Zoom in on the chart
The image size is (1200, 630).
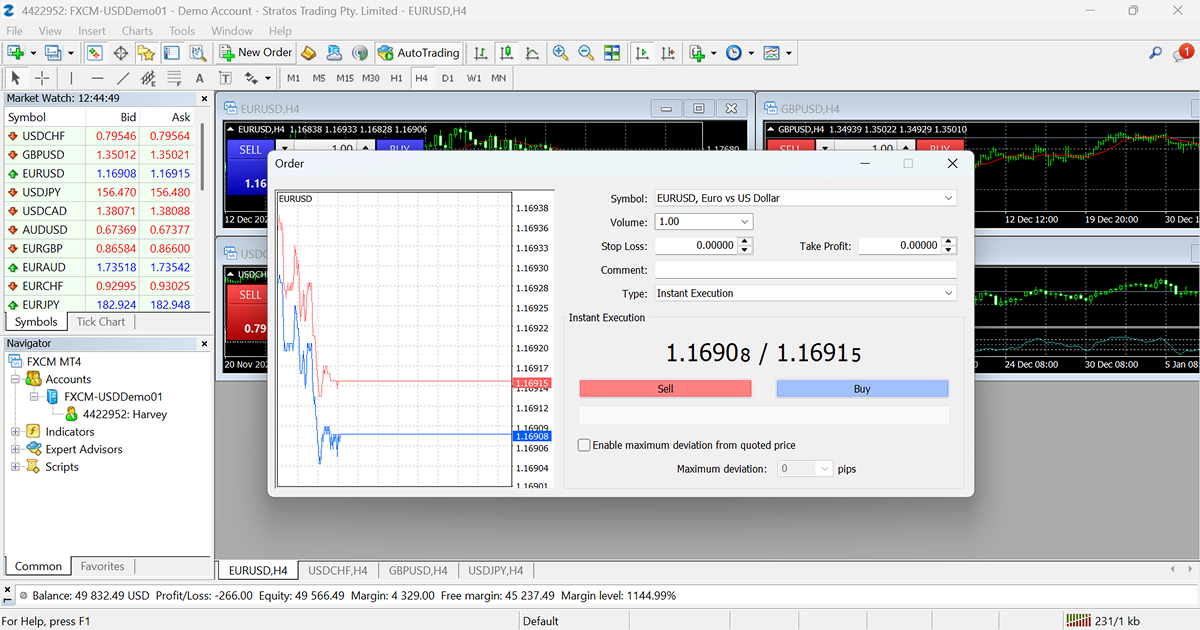click(x=560, y=53)
